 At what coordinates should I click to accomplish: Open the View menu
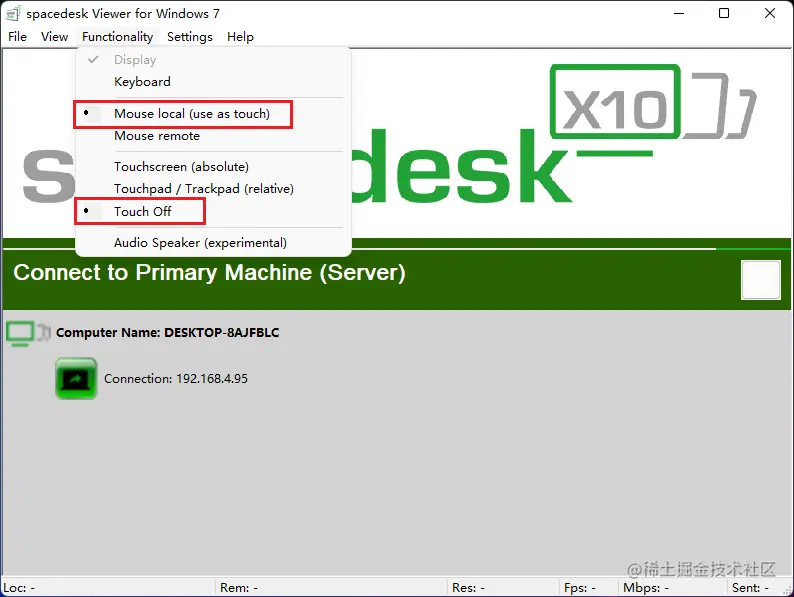tap(54, 36)
